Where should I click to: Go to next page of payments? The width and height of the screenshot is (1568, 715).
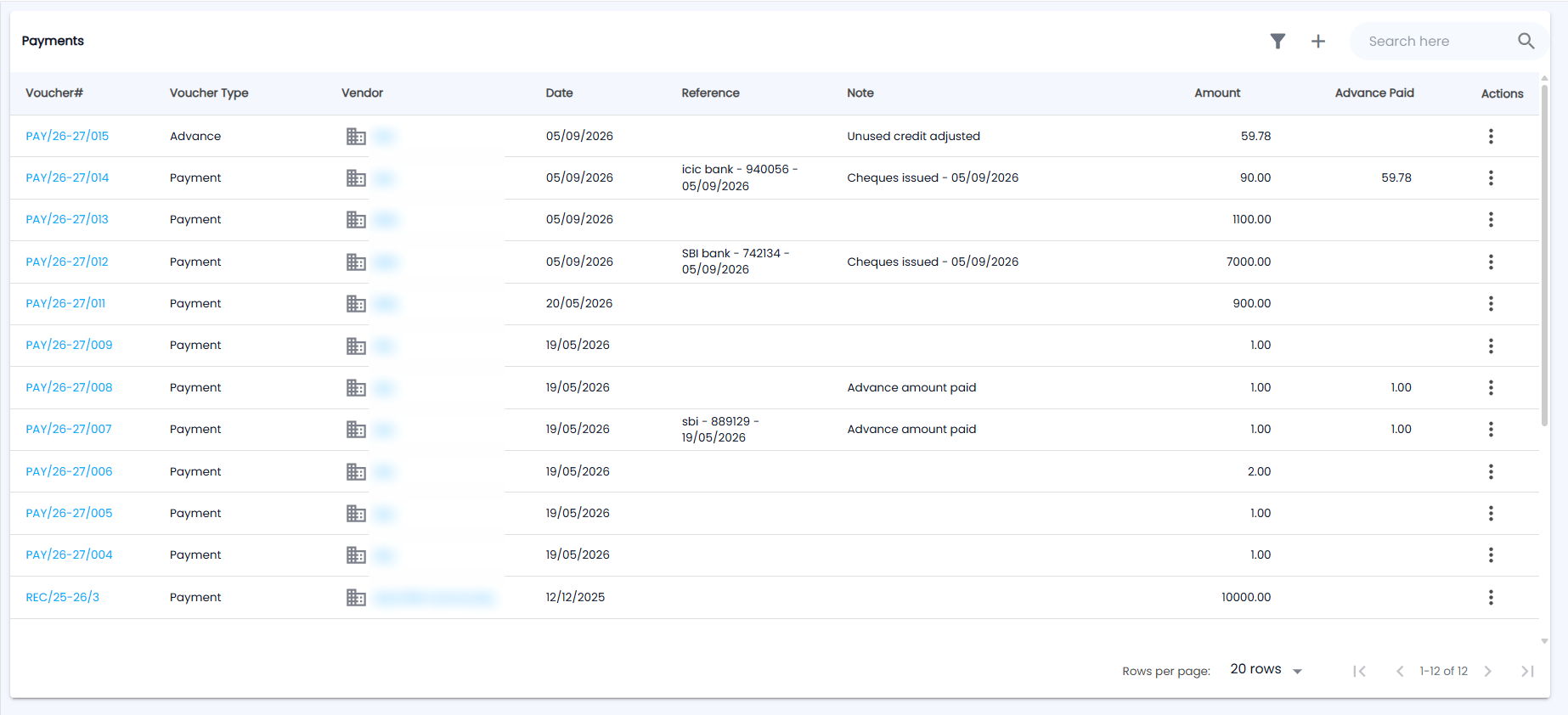(x=1487, y=671)
